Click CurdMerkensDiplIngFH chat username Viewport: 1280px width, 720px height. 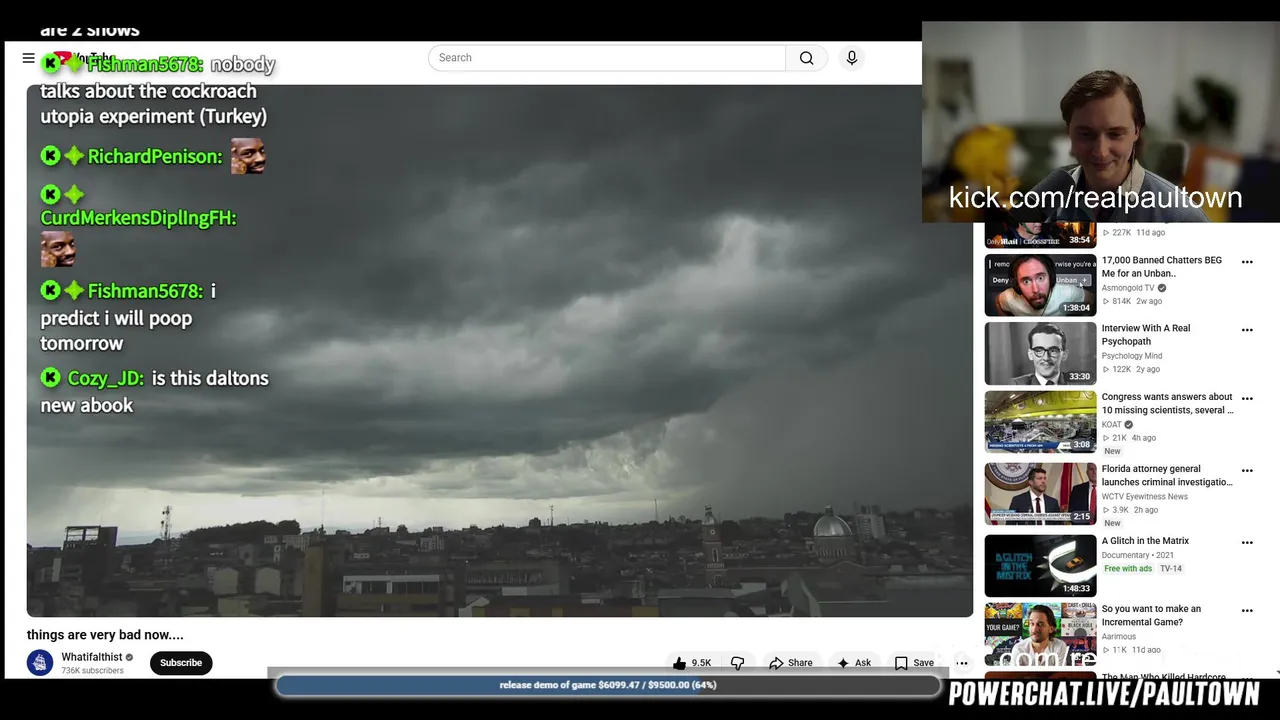click(x=138, y=218)
